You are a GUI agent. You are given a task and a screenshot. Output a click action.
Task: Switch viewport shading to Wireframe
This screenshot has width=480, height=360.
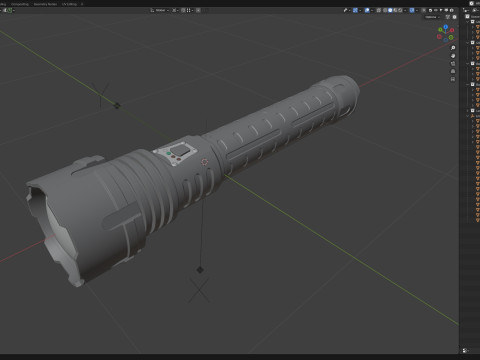coord(385,10)
